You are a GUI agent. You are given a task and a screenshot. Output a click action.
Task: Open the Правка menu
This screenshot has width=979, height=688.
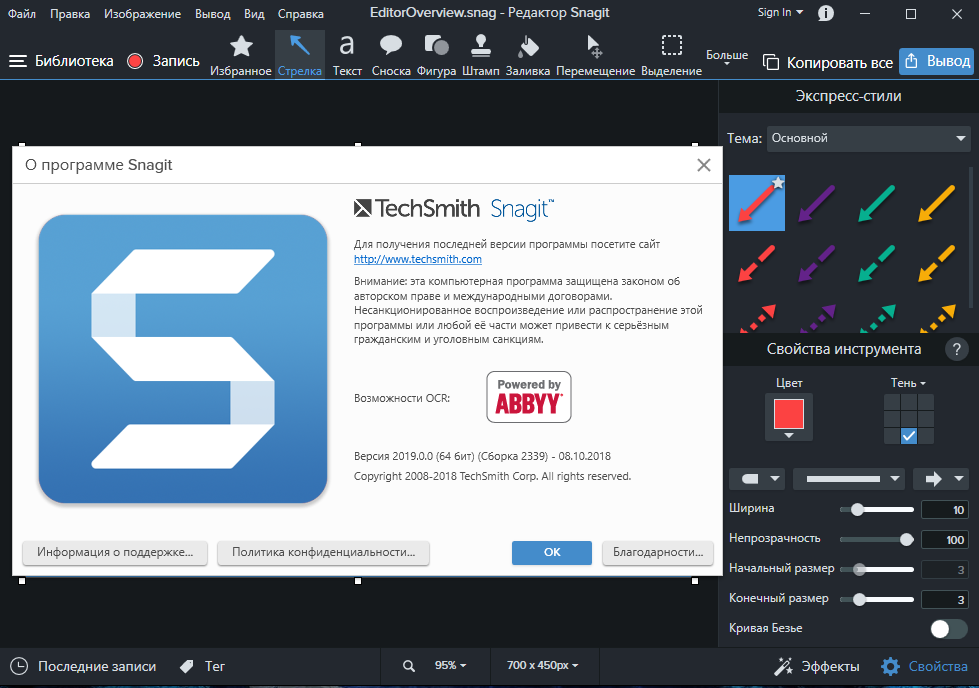pyautogui.click(x=70, y=13)
